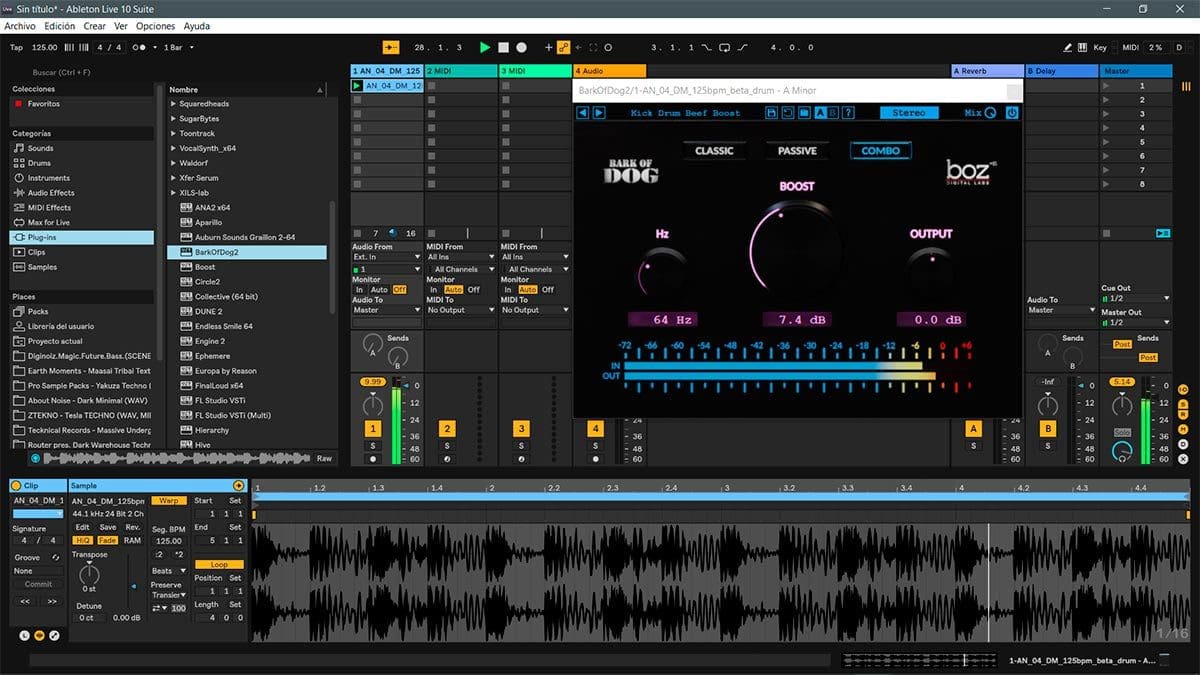Click the Session Record circle button

[x=608, y=47]
